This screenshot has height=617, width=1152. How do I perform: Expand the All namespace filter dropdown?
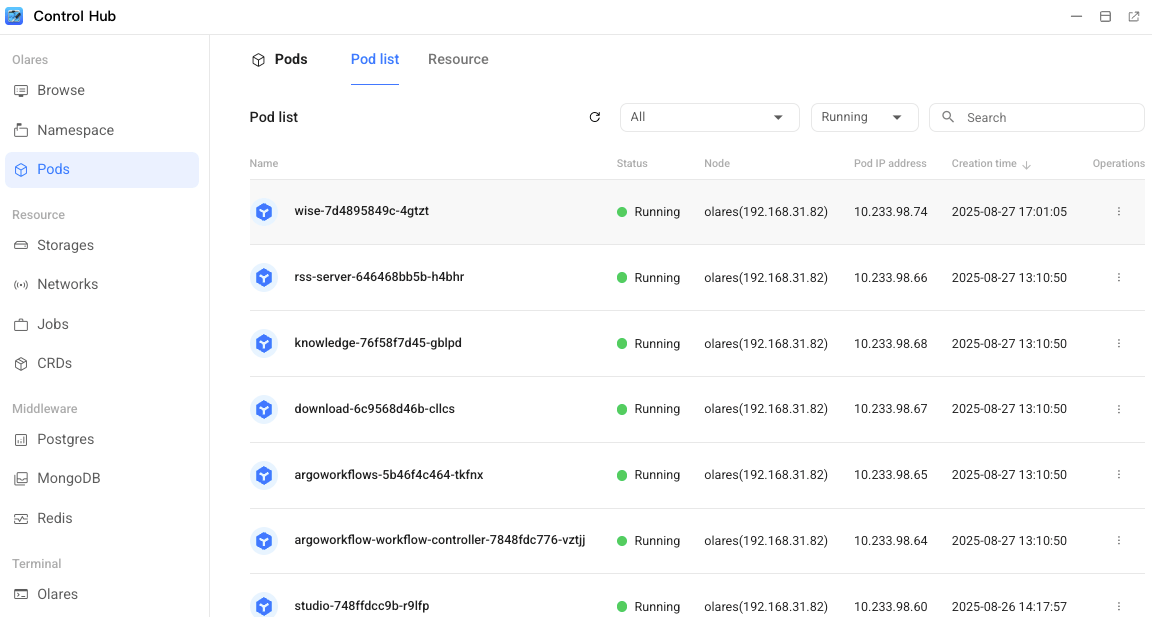pos(709,117)
